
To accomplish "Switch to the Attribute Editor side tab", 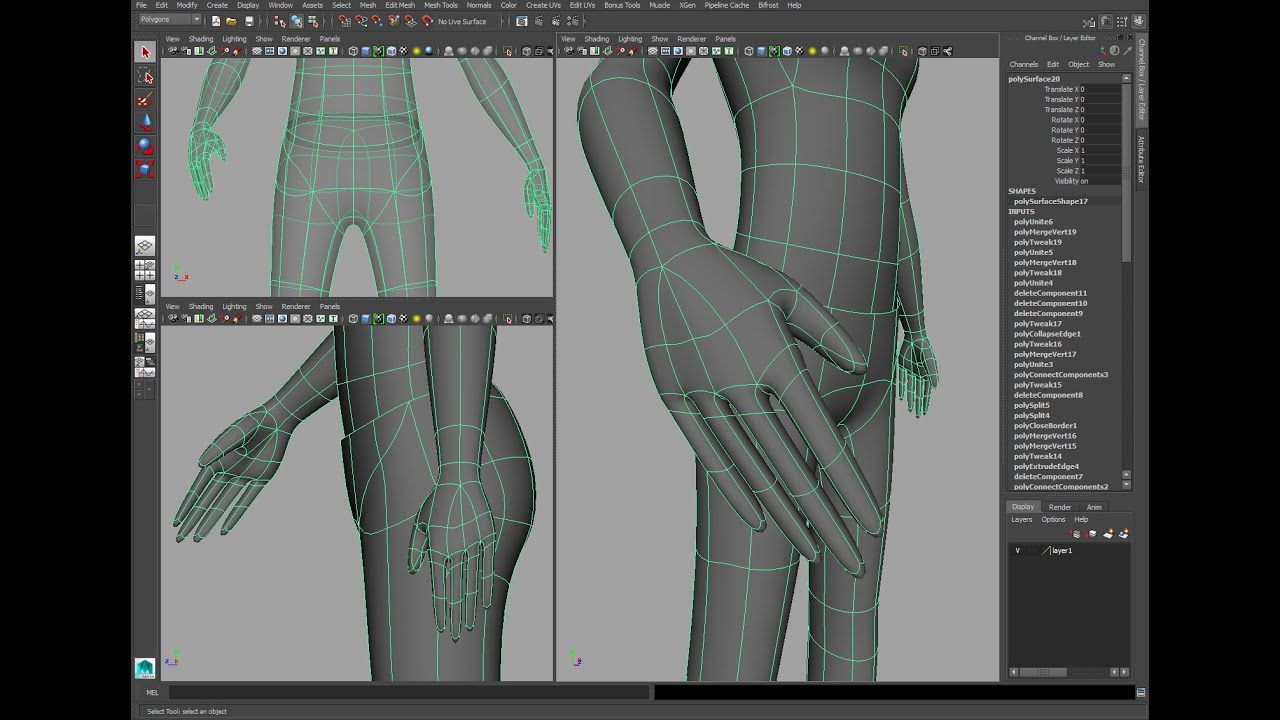I will coord(1141,160).
